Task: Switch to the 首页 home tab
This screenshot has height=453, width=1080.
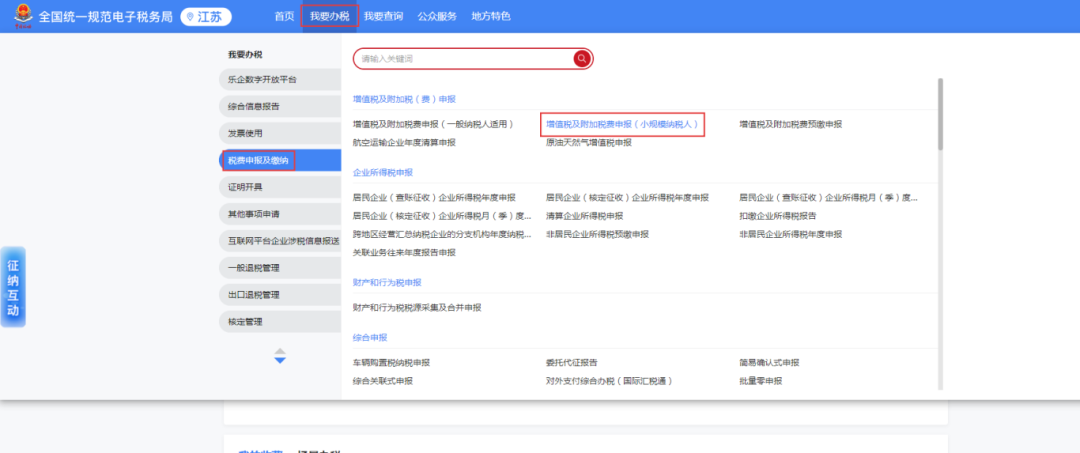Action: [x=284, y=17]
